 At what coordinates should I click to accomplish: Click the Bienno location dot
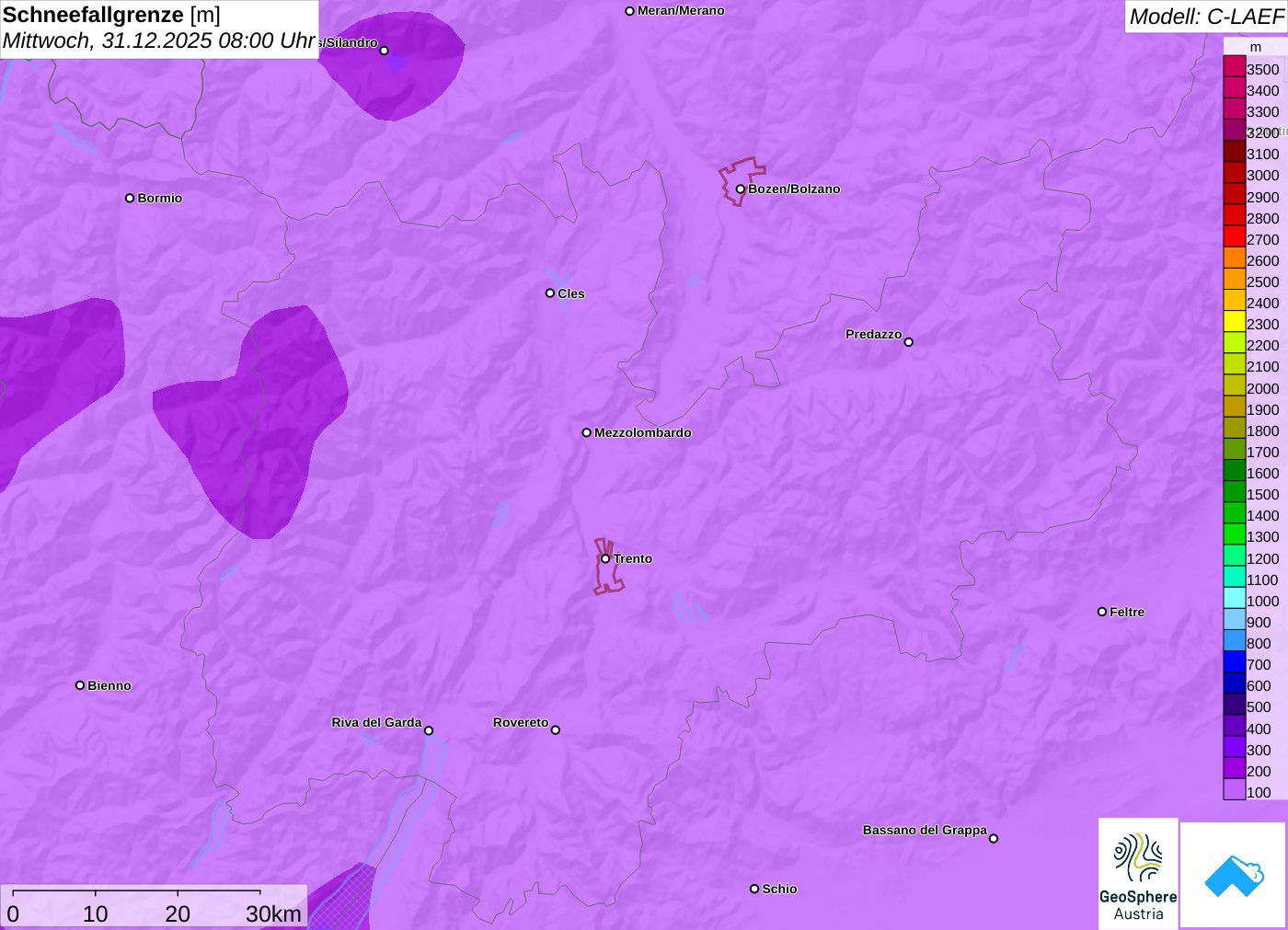pyautogui.click(x=80, y=685)
